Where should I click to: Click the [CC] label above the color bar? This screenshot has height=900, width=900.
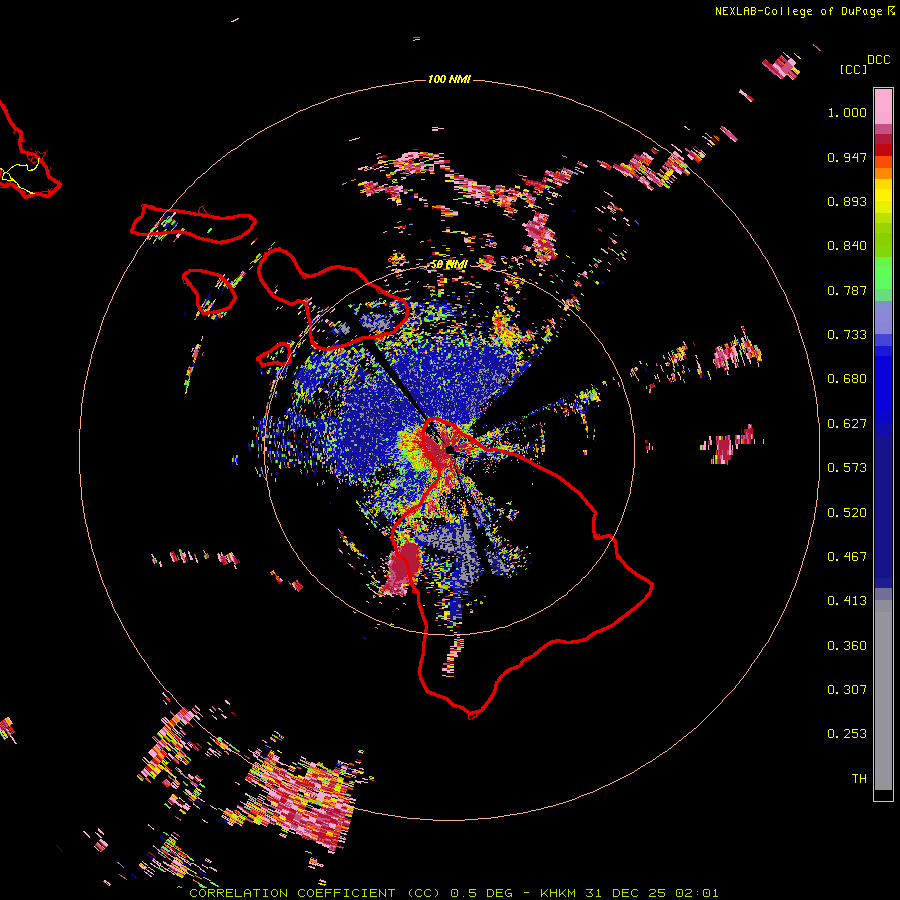[853, 69]
